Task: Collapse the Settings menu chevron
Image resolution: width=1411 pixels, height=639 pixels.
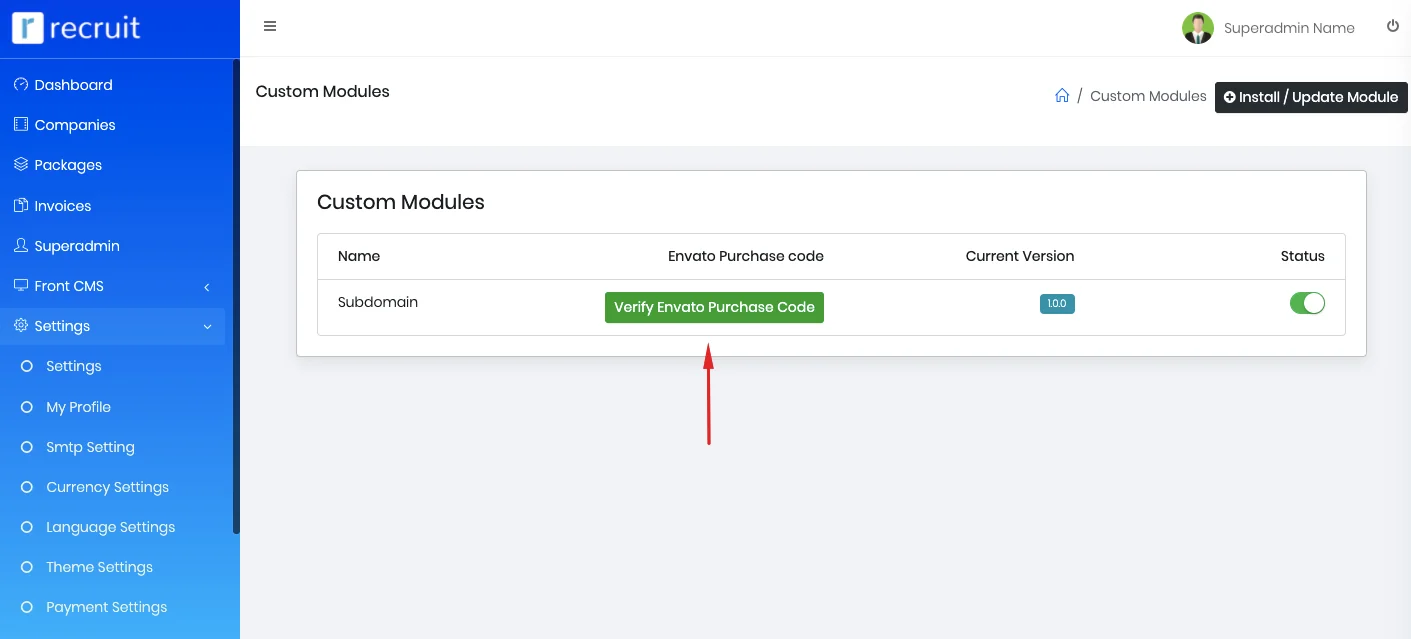Action: coord(207,327)
